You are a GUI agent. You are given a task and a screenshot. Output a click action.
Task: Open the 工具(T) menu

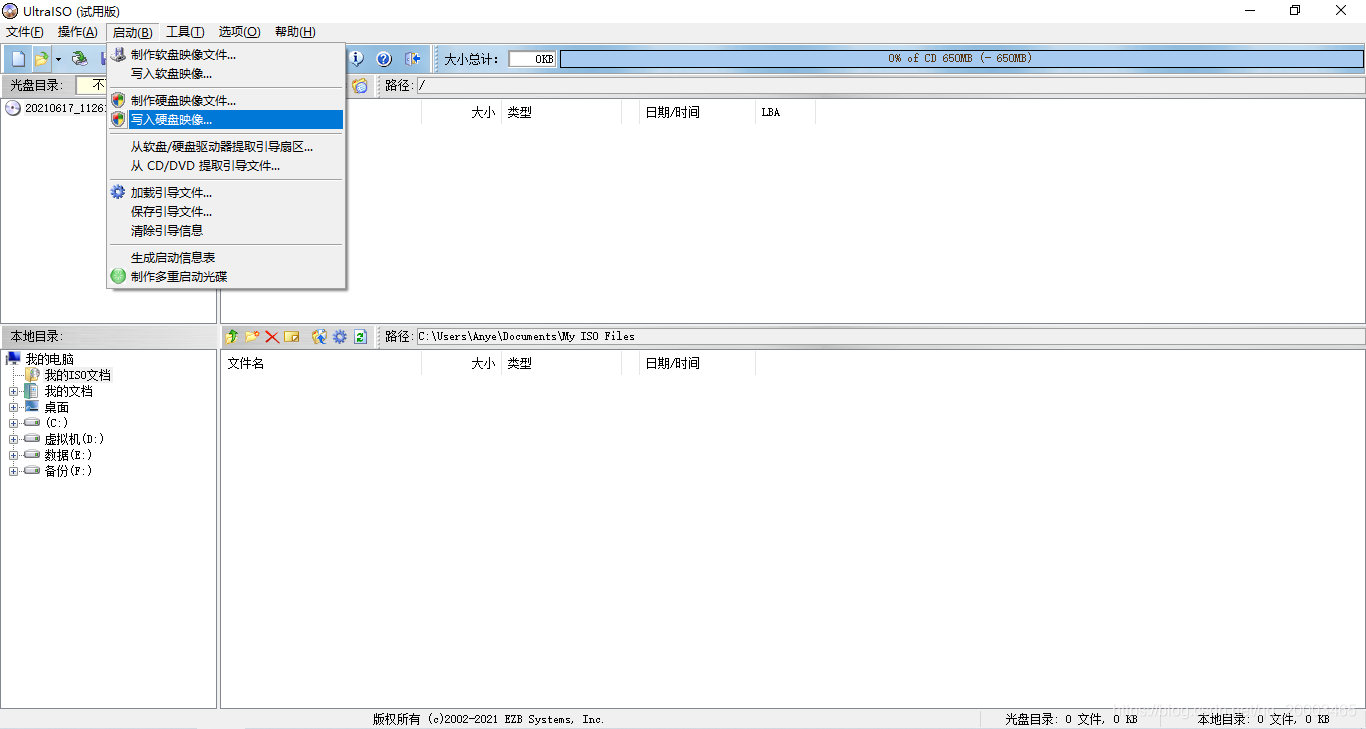point(185,32)
